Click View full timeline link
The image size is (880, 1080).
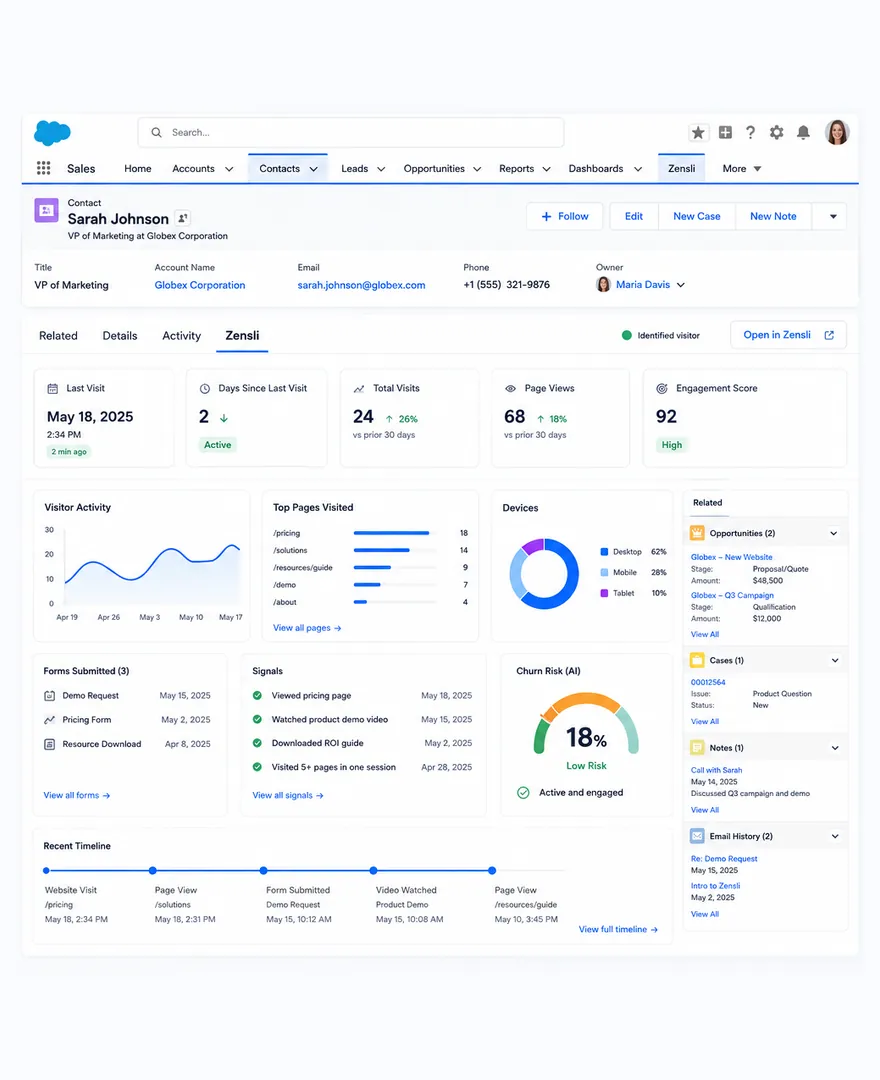point(618,929)
